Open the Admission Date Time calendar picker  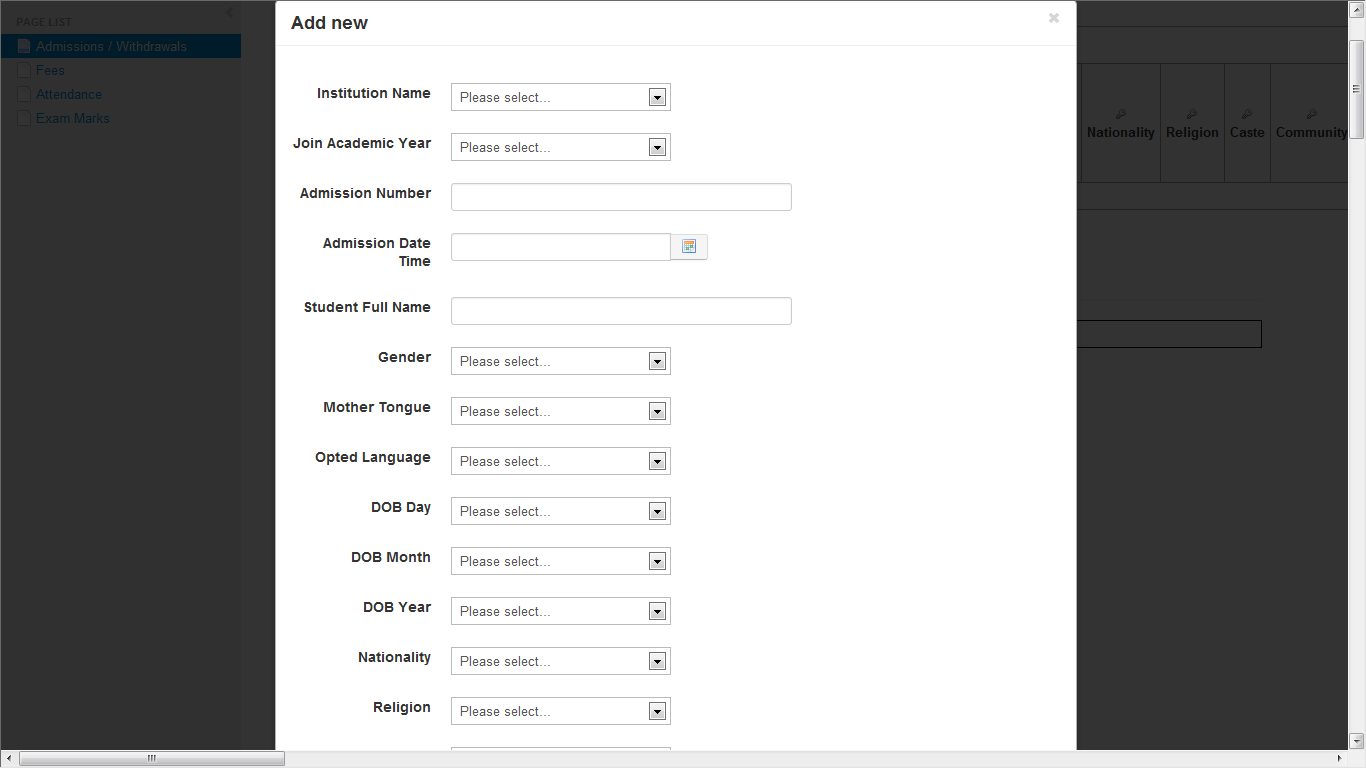(x=689, y=247)
